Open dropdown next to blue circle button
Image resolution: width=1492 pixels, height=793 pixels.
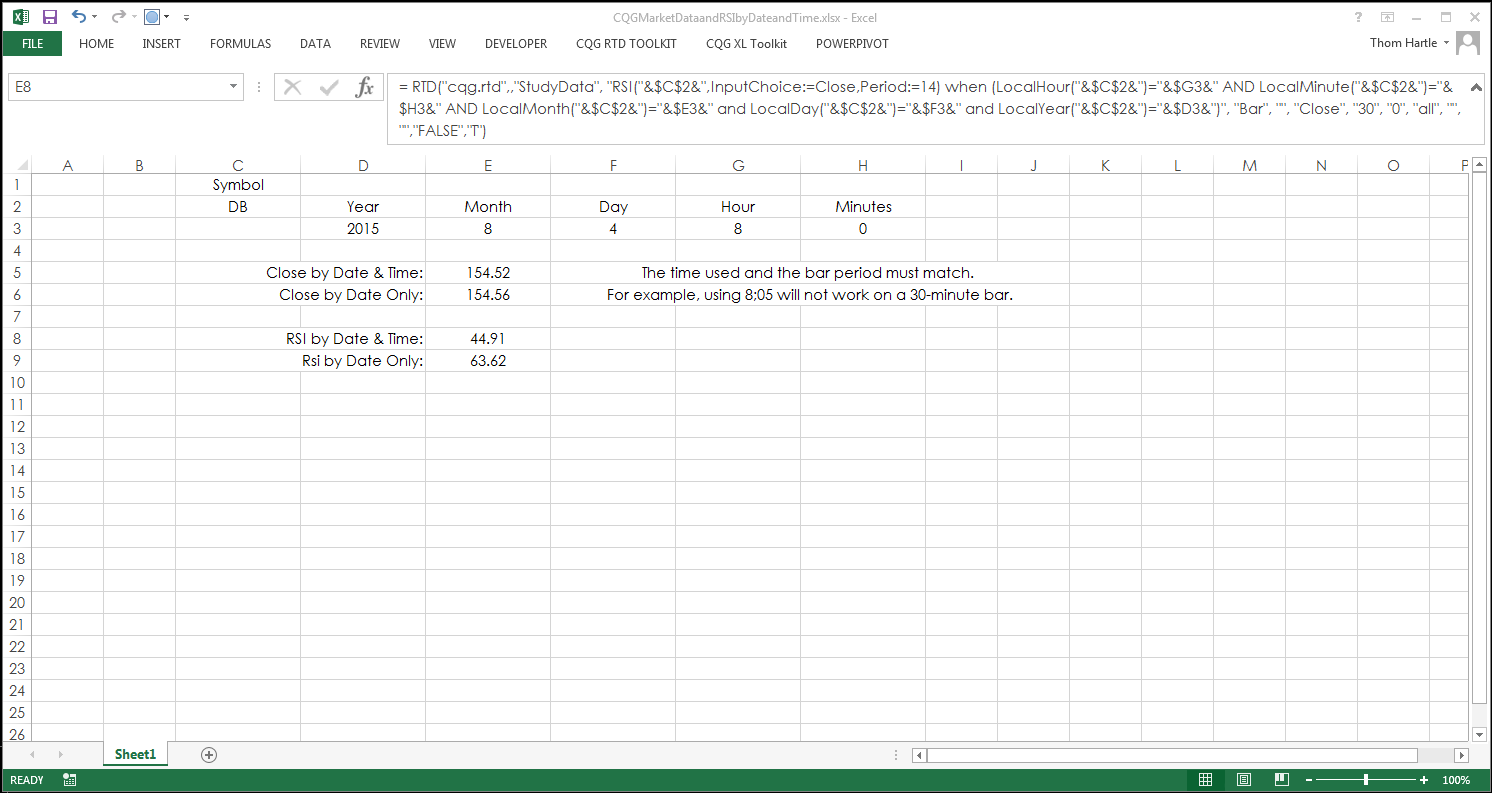(x=167, y=17)
